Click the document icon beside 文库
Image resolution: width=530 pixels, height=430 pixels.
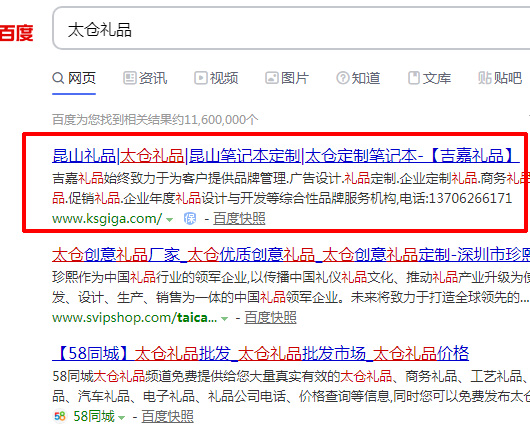tap(414, 78)
